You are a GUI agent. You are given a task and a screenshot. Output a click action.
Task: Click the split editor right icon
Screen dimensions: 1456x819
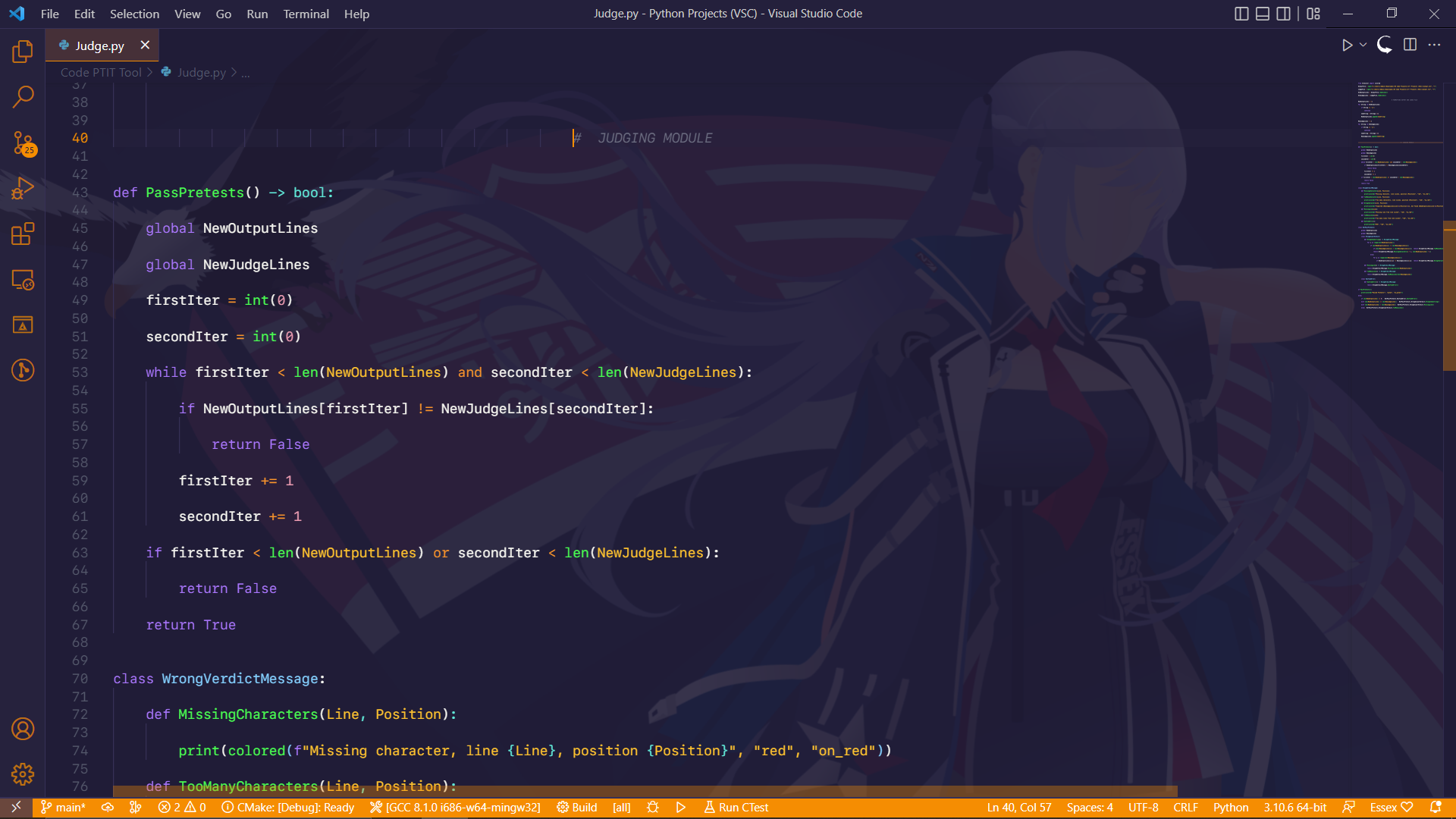(1410, 45)
